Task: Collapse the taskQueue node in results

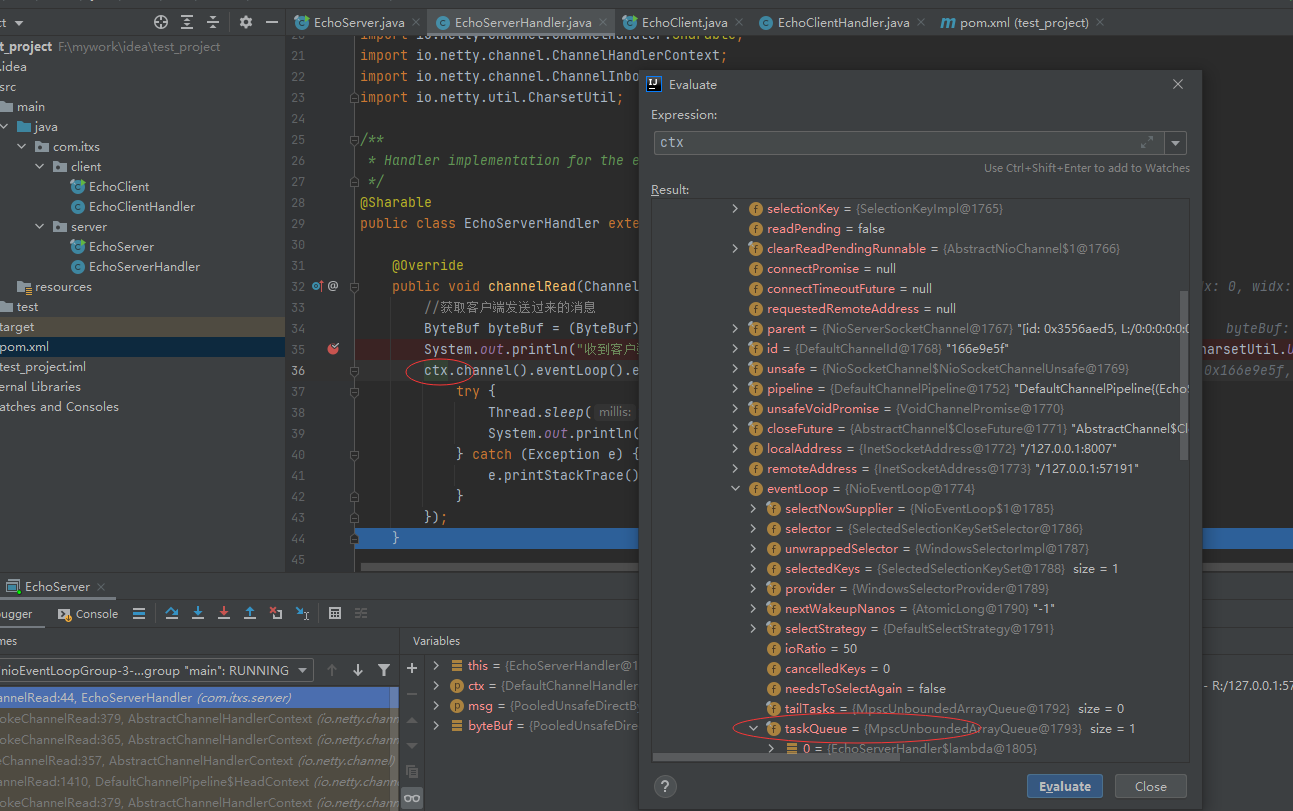Action: point(755,729)
